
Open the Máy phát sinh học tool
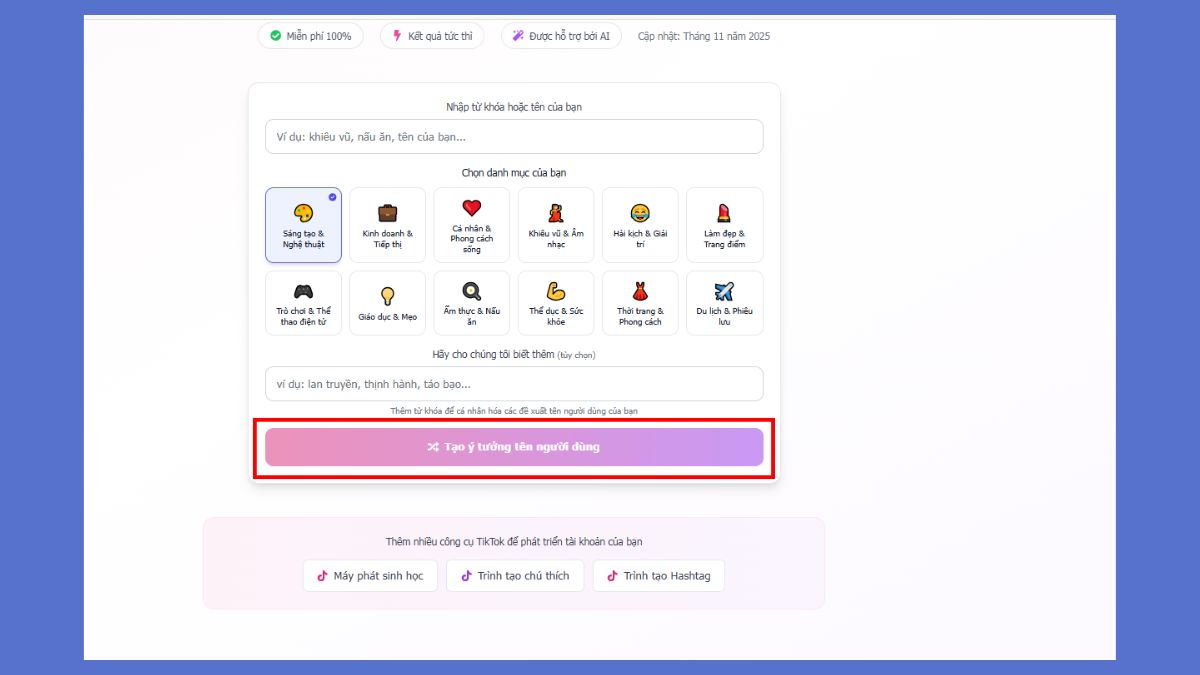pos(370,576)
